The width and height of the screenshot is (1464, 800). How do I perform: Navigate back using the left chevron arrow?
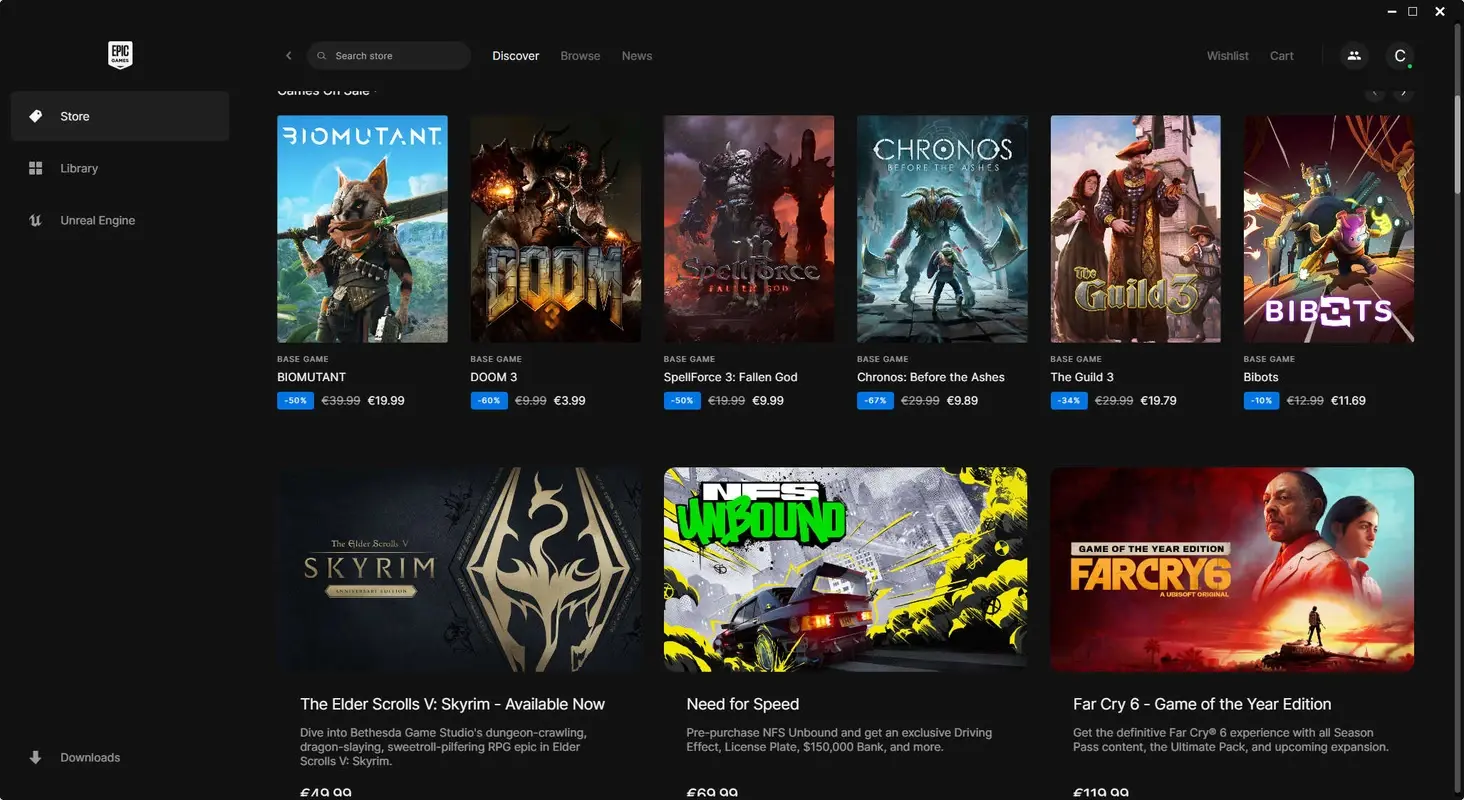[x=288, y=55]
